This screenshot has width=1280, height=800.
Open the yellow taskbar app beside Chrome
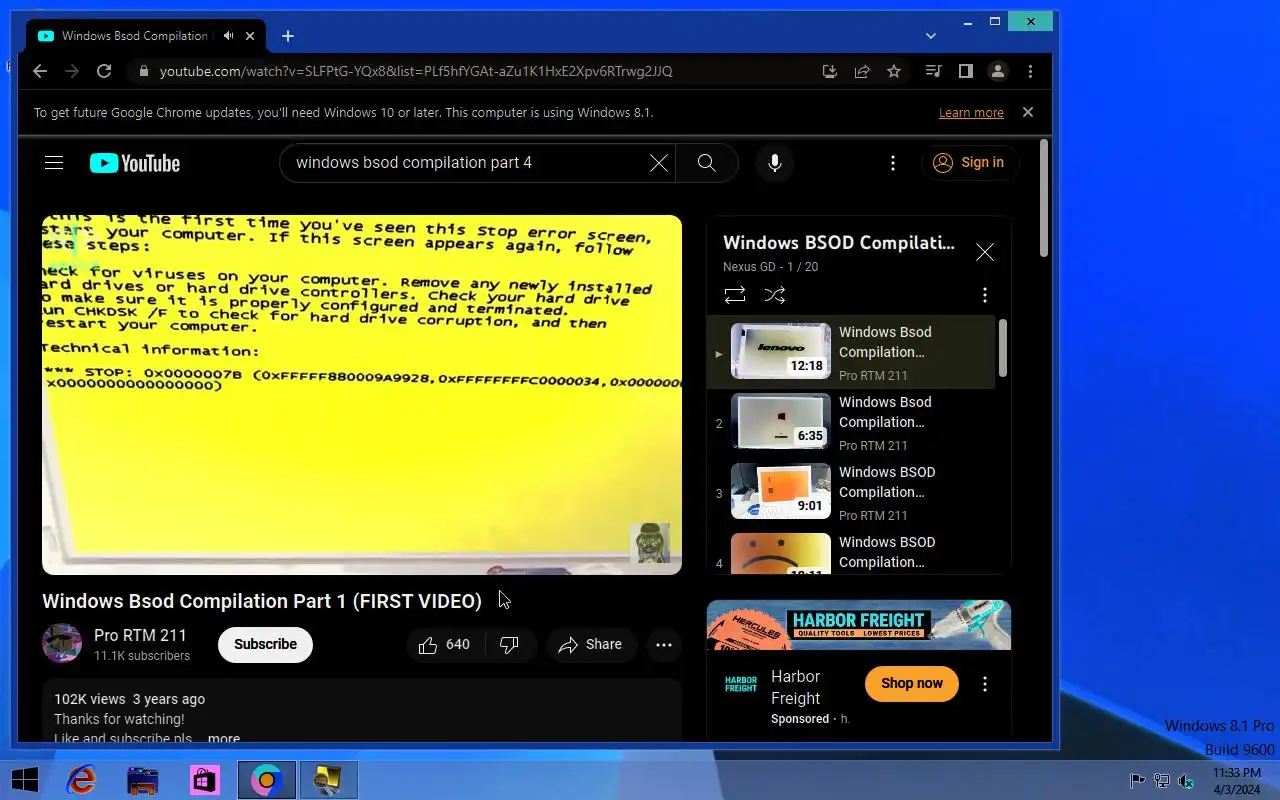pyautogui.click(x=328, y=780)
